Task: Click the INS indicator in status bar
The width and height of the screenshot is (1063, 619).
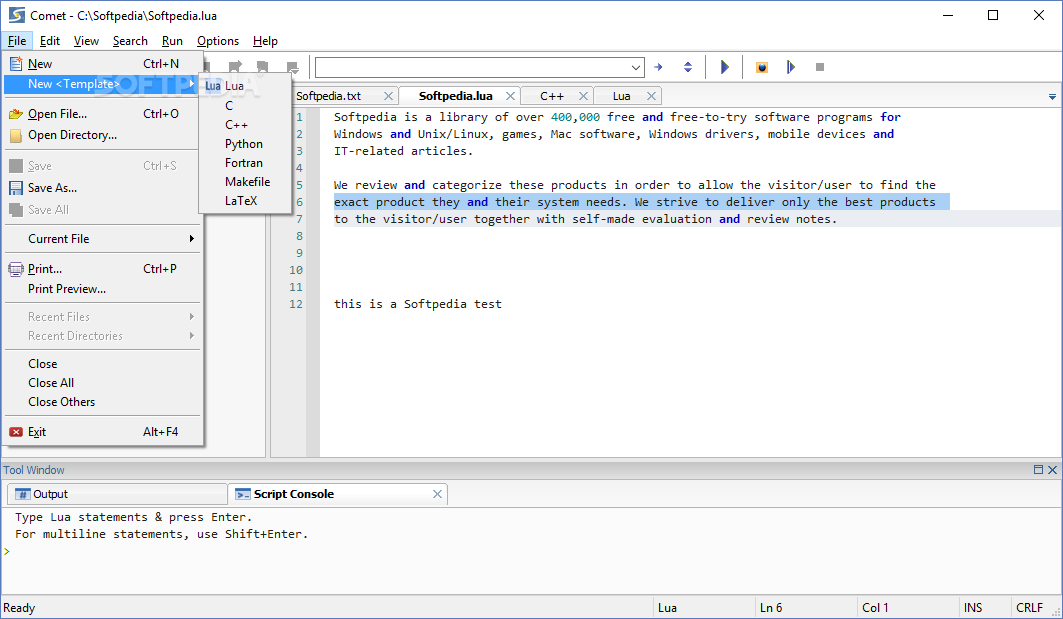Action: [x=973, y=608]
